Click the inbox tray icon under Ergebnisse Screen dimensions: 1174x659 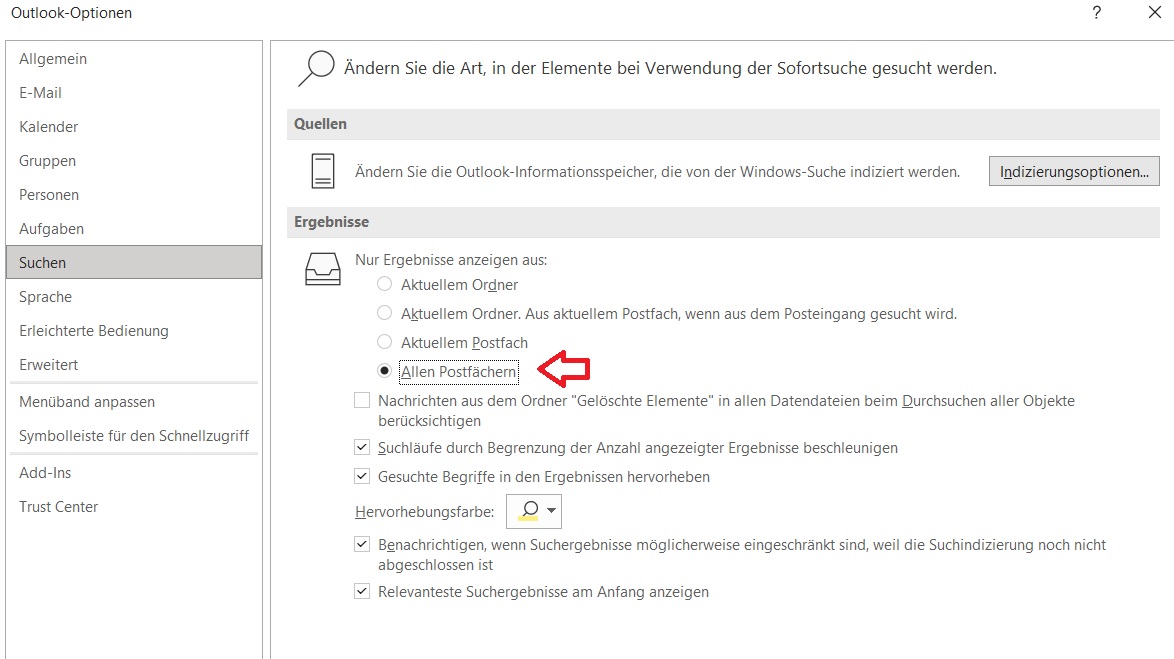coord(323,269)
